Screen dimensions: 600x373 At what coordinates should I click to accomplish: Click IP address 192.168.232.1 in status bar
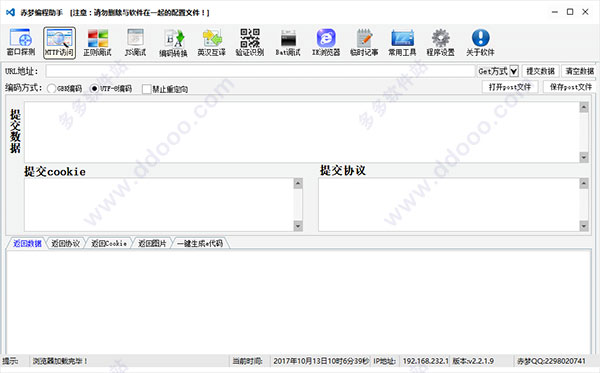click(426, 361)
